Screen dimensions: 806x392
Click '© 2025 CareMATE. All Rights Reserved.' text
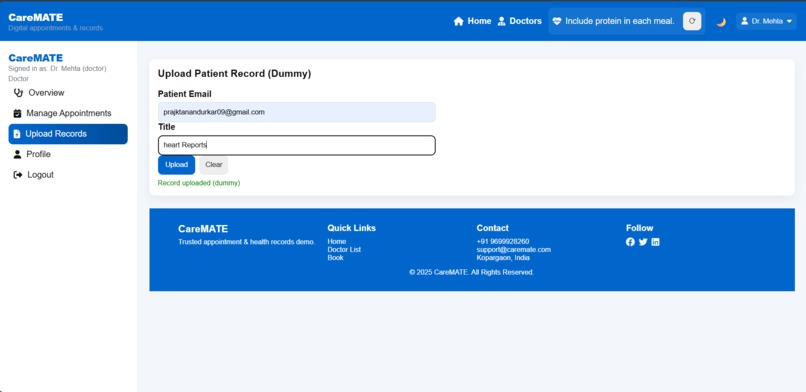point(471,272)
